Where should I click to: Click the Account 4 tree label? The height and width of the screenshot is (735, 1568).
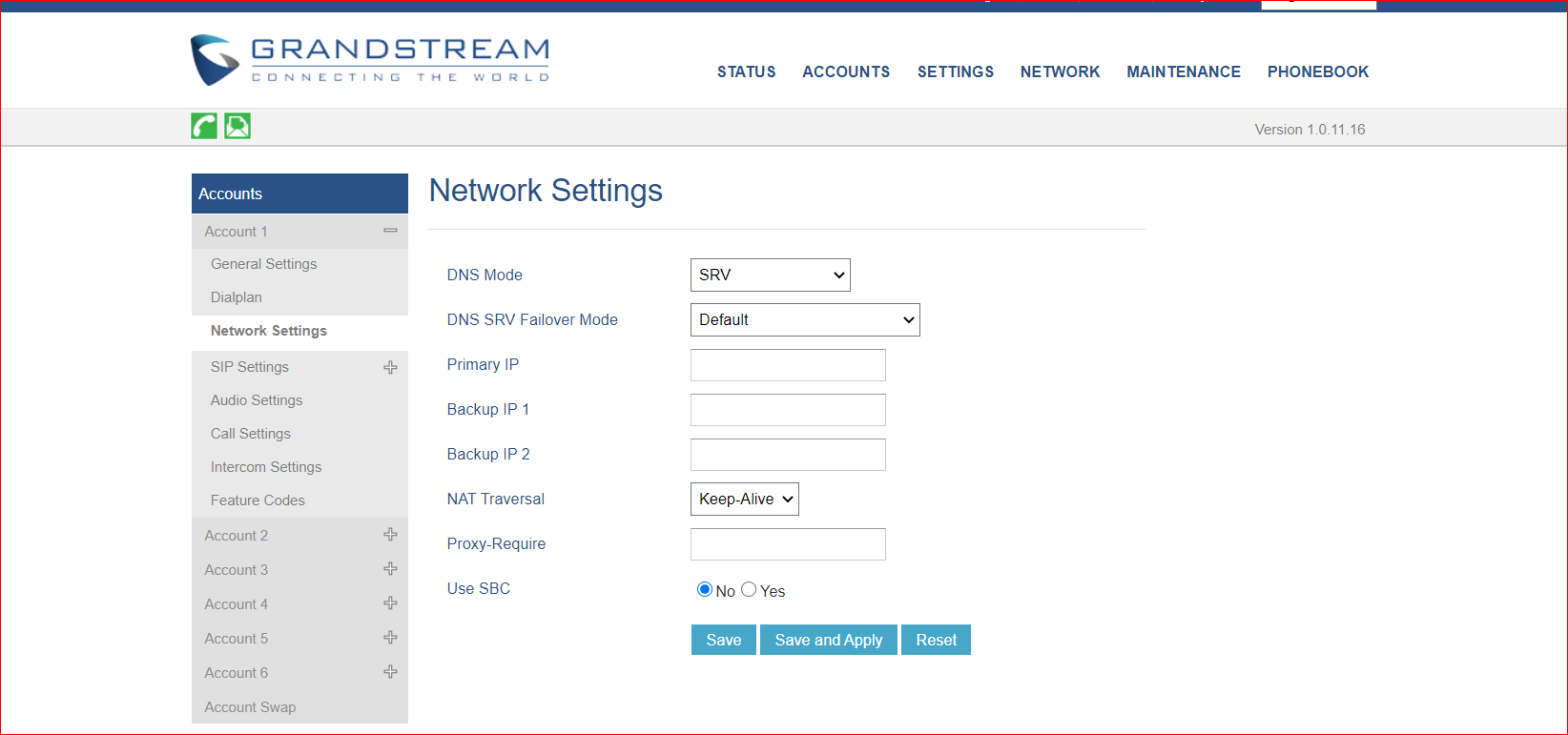point(236,604)
